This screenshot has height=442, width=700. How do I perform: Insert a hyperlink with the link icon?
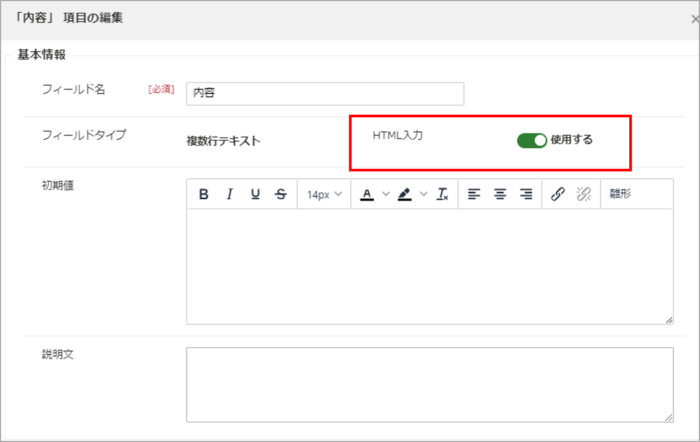(x=558, y=194)
